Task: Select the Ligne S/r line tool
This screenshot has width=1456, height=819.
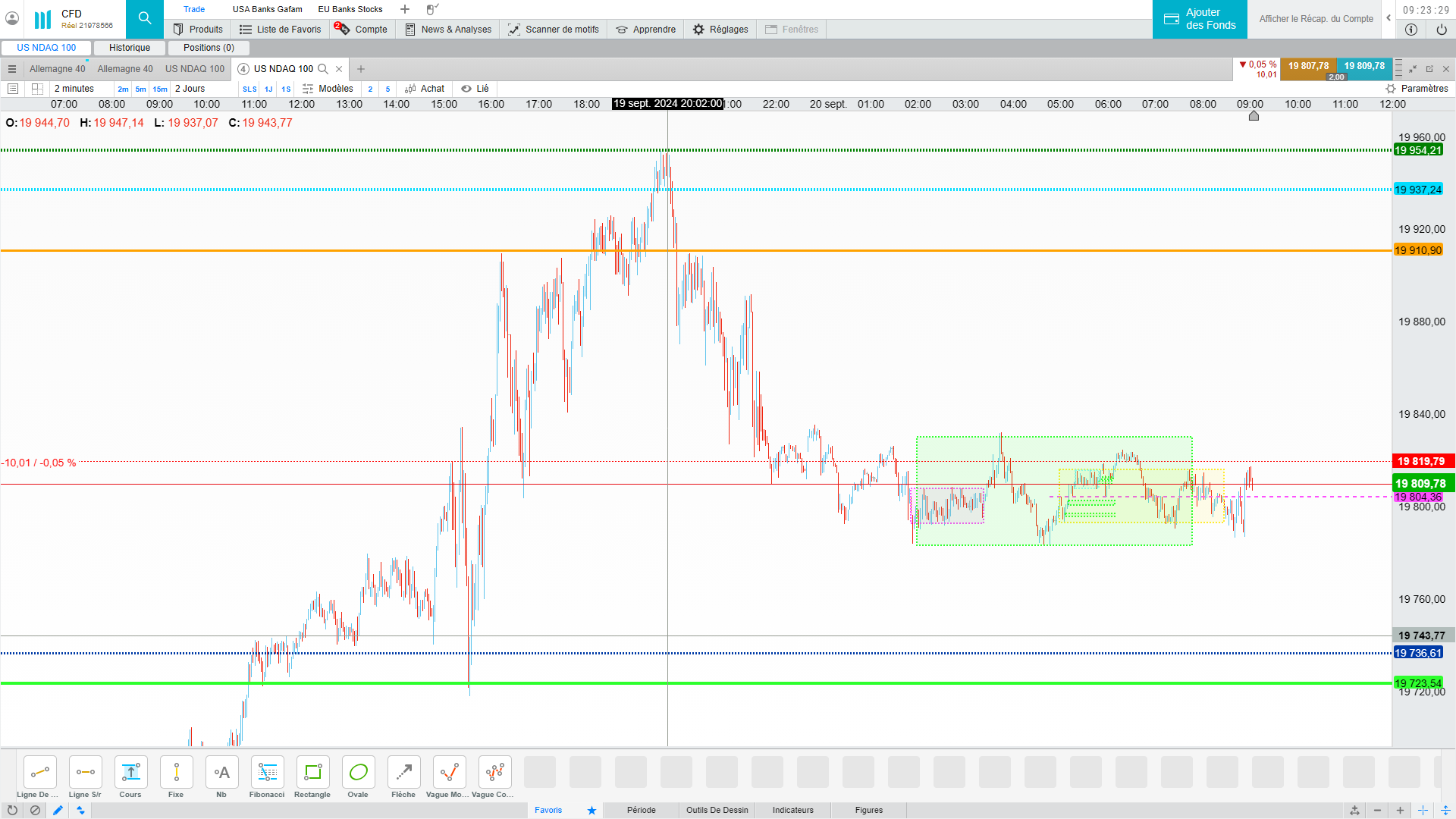Action: [85, 773]
